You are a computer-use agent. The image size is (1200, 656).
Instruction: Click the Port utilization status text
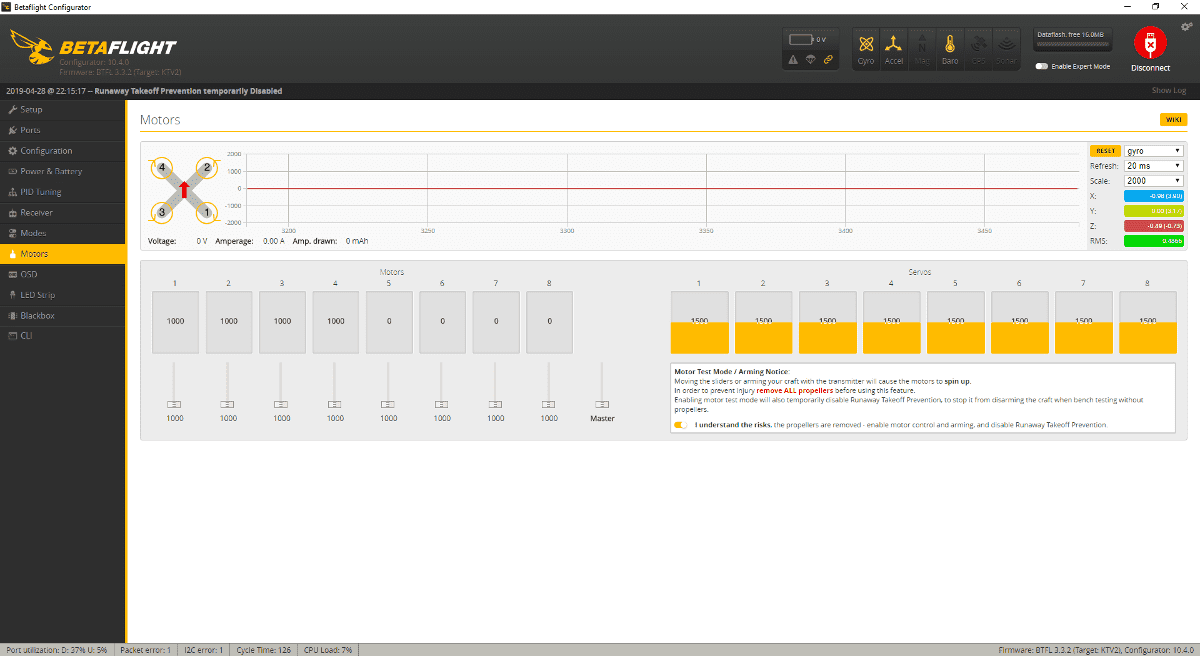56,650
